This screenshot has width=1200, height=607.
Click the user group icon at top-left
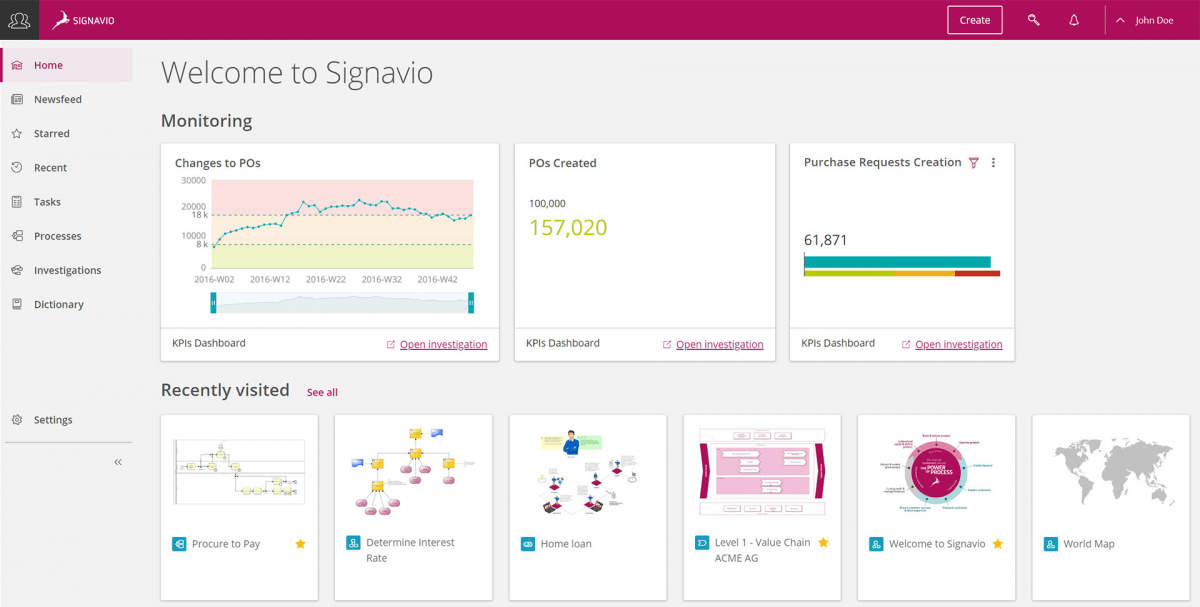(19, 20)
